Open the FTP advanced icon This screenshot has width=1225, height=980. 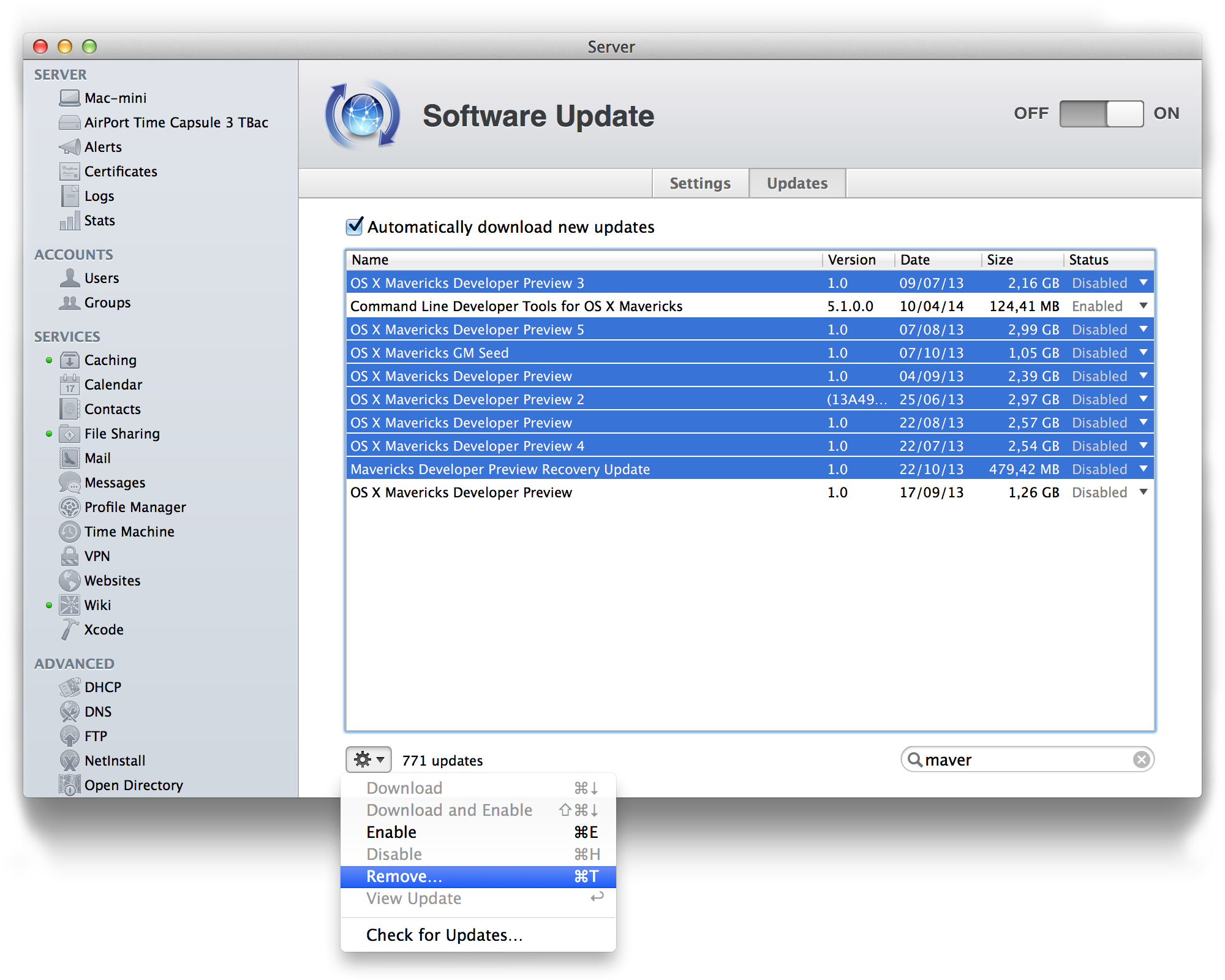click(70, 736)
